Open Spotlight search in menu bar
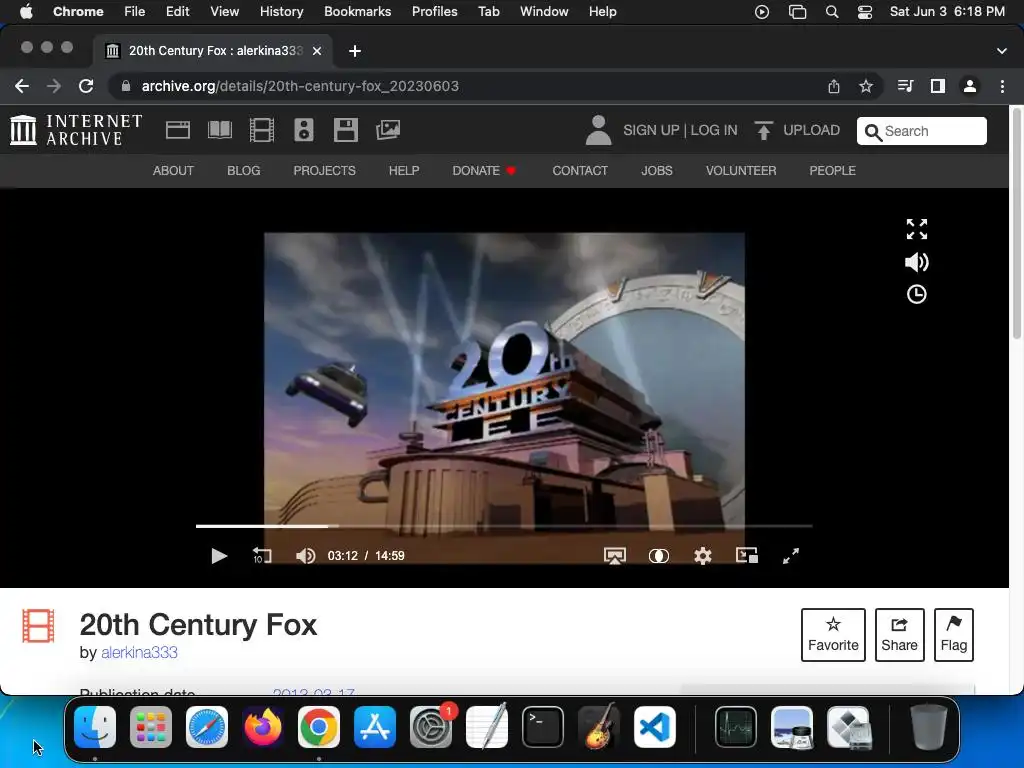Screen dimensions: 1024x768 coord(831,12)
